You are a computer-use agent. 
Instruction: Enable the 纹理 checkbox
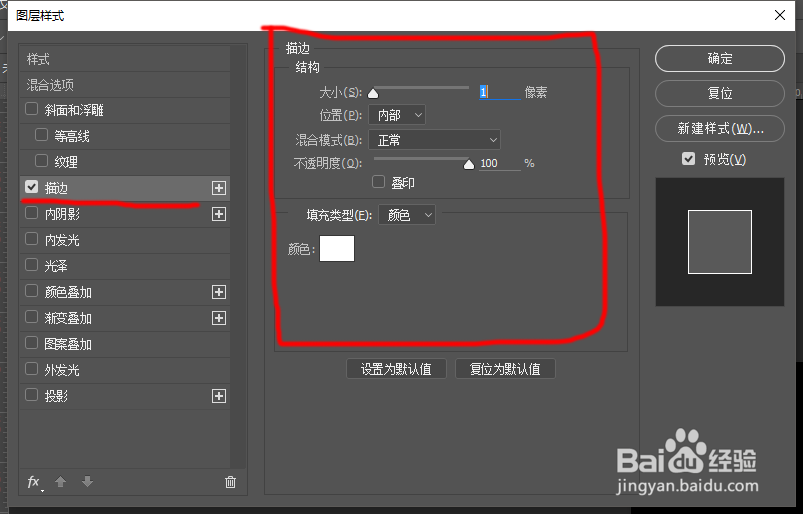tap(41, 161)
